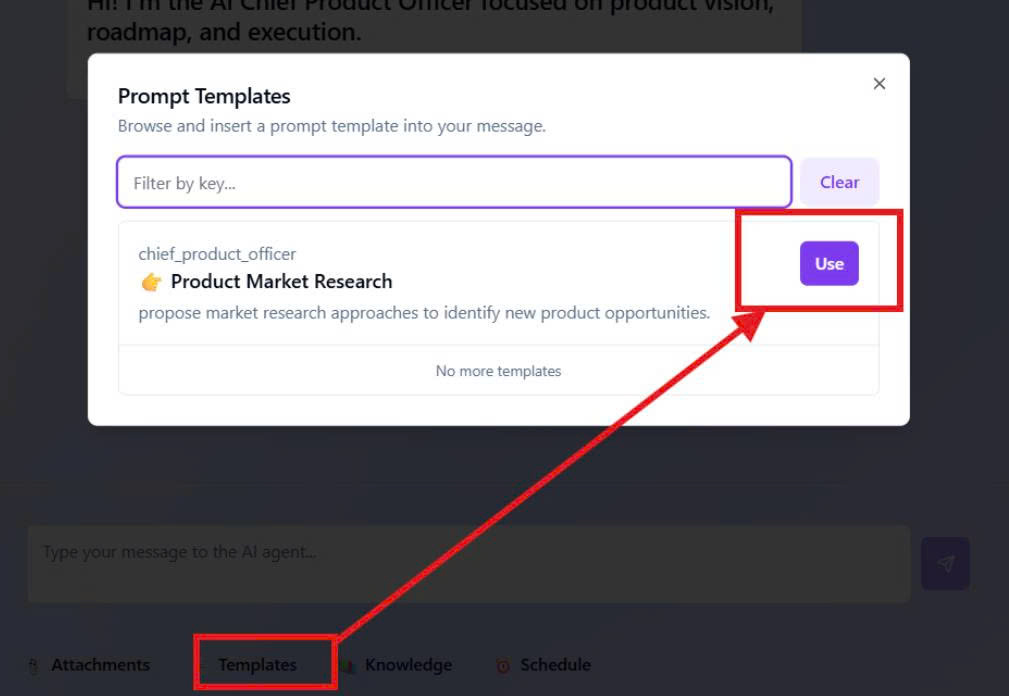
Task: Click the red Schedule clock icon
Action: [503, 665]
